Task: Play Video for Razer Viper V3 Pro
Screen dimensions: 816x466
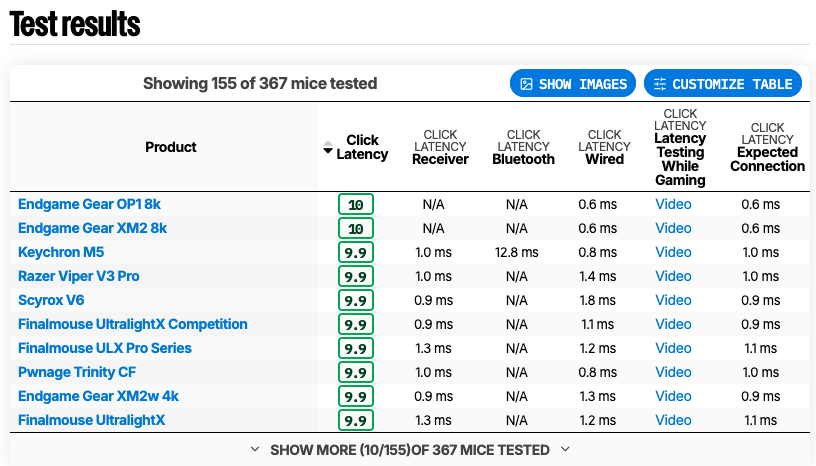Action: [x=673, y=276]
